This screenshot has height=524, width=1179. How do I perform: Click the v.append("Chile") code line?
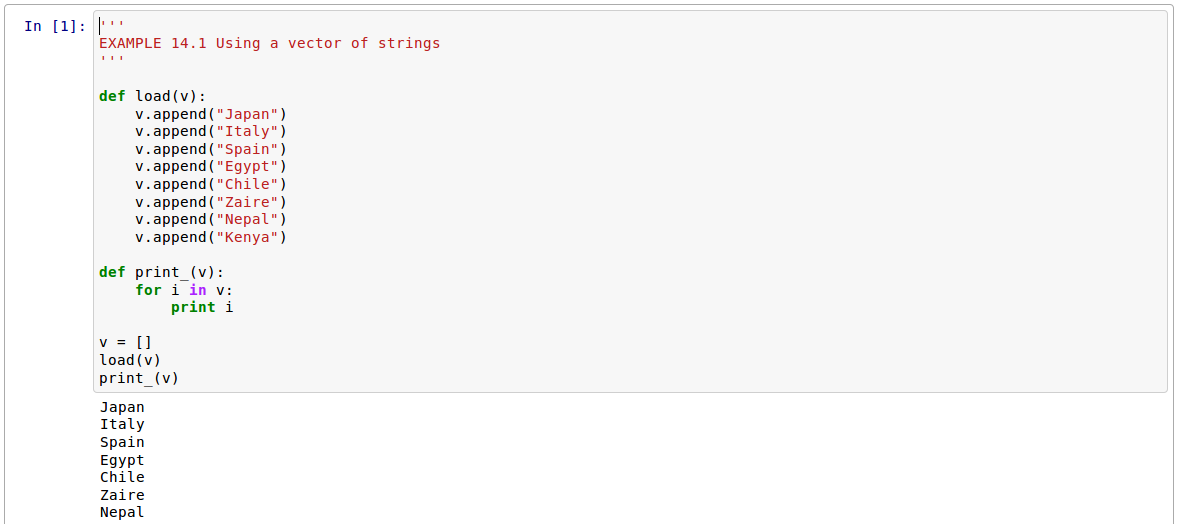click(x=211, y=184)
